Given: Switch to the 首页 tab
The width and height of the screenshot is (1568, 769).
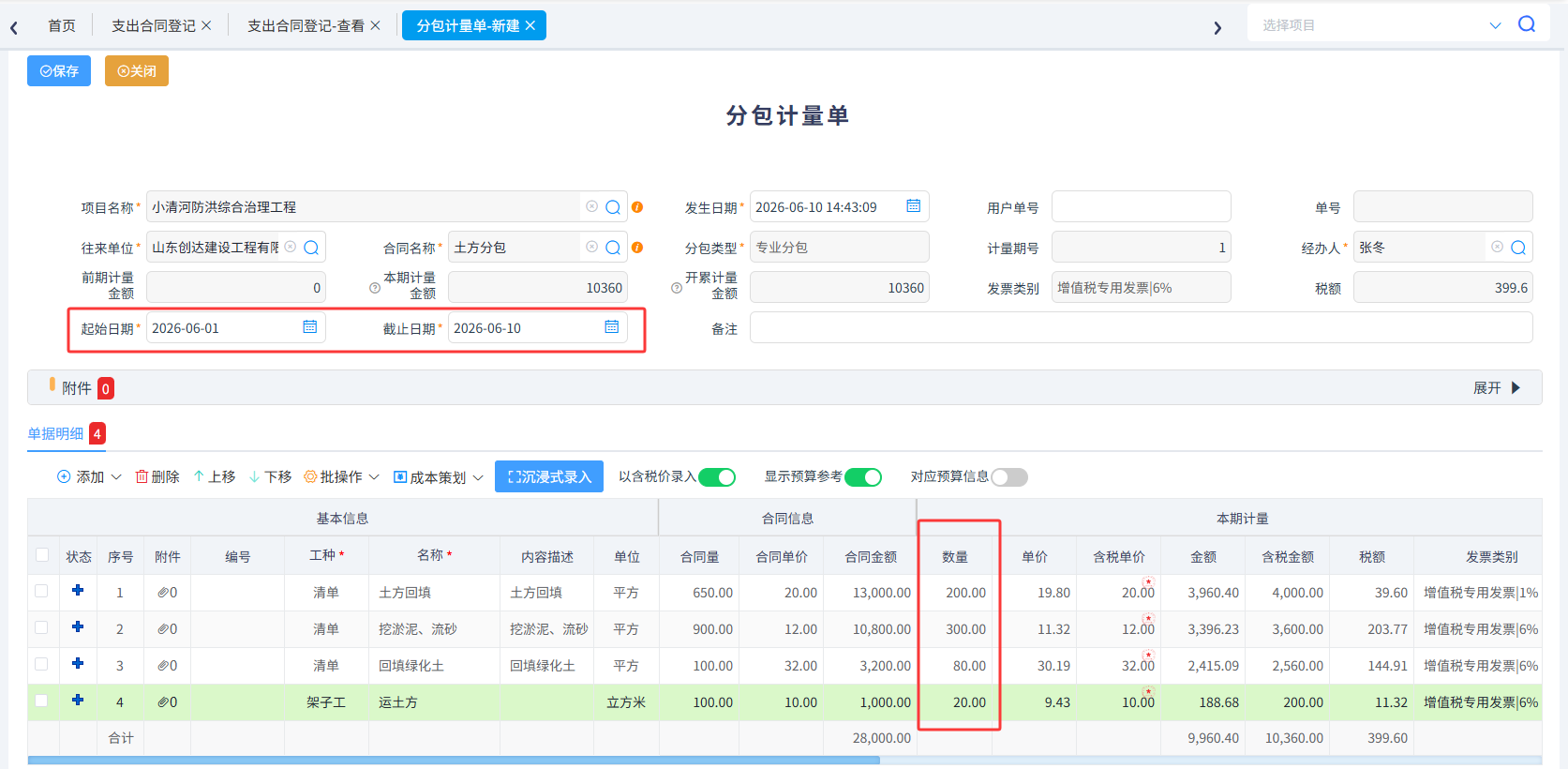Looking at the screenshot, I should click(62, 25).
